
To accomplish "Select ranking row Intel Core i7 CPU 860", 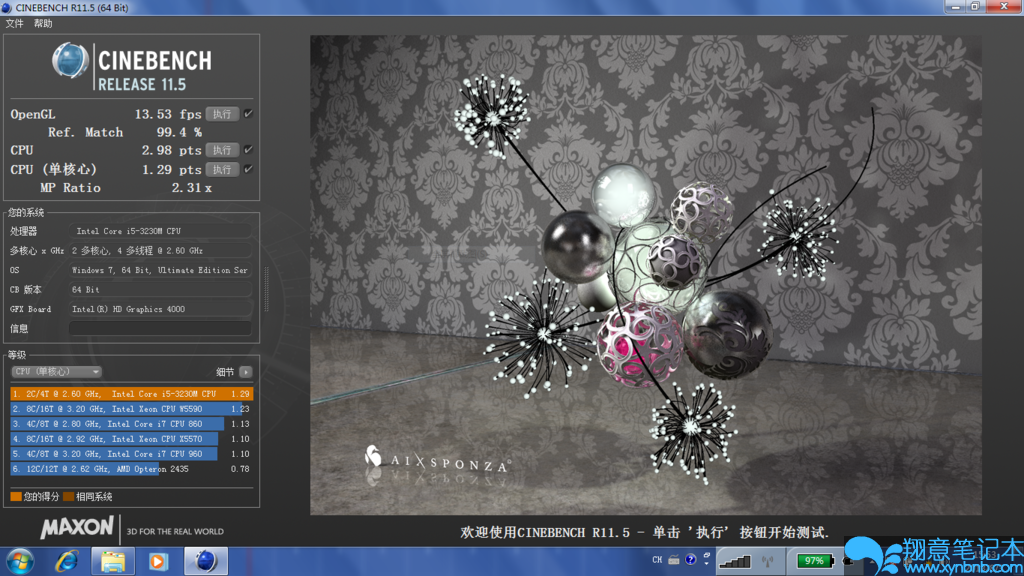I will [131, 424].
